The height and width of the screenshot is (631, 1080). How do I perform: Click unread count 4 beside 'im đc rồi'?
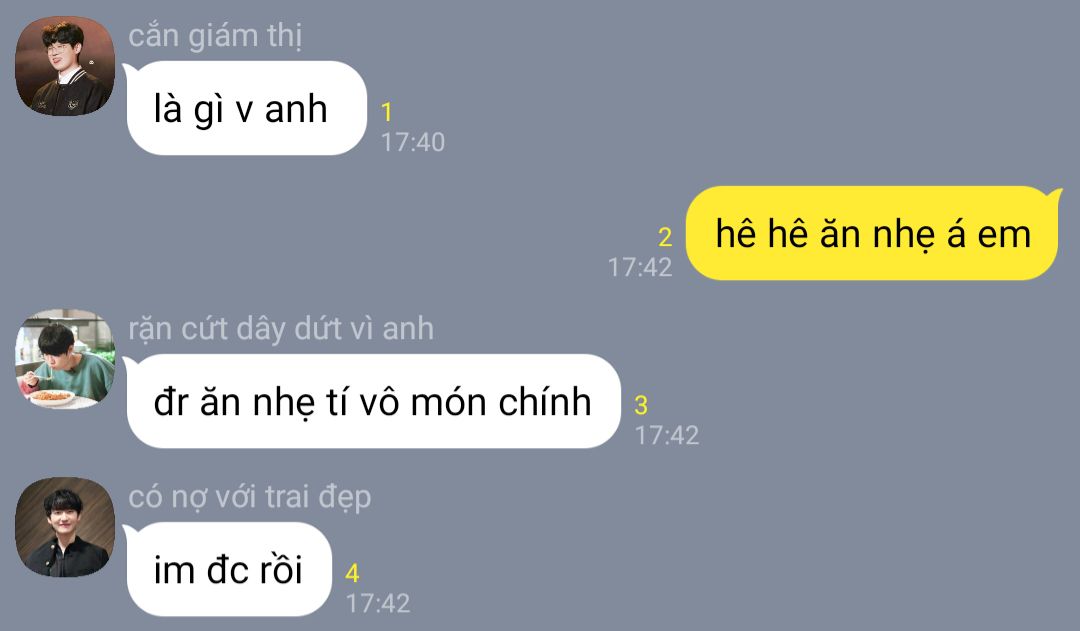[x=352, y=573]
